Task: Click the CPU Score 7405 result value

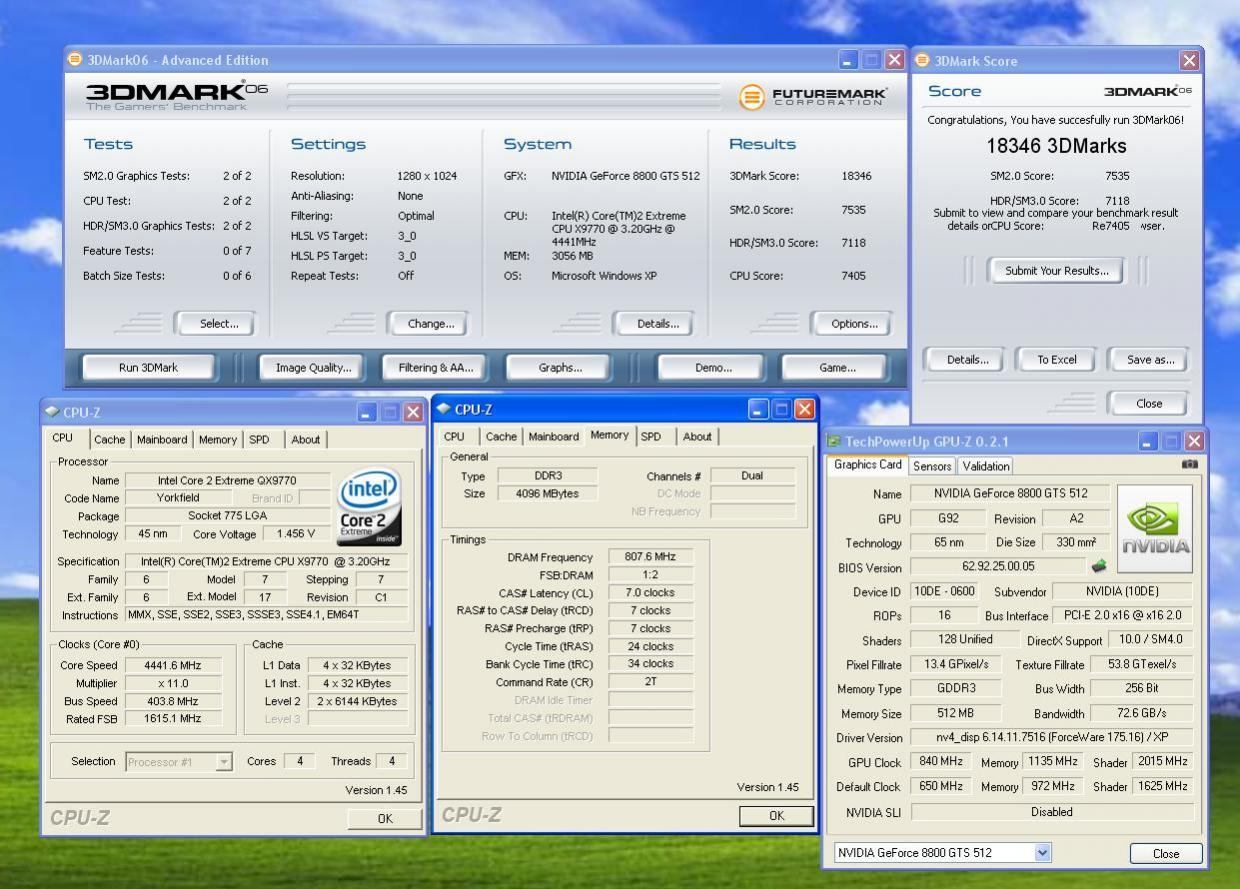Action: pos(854,276)
